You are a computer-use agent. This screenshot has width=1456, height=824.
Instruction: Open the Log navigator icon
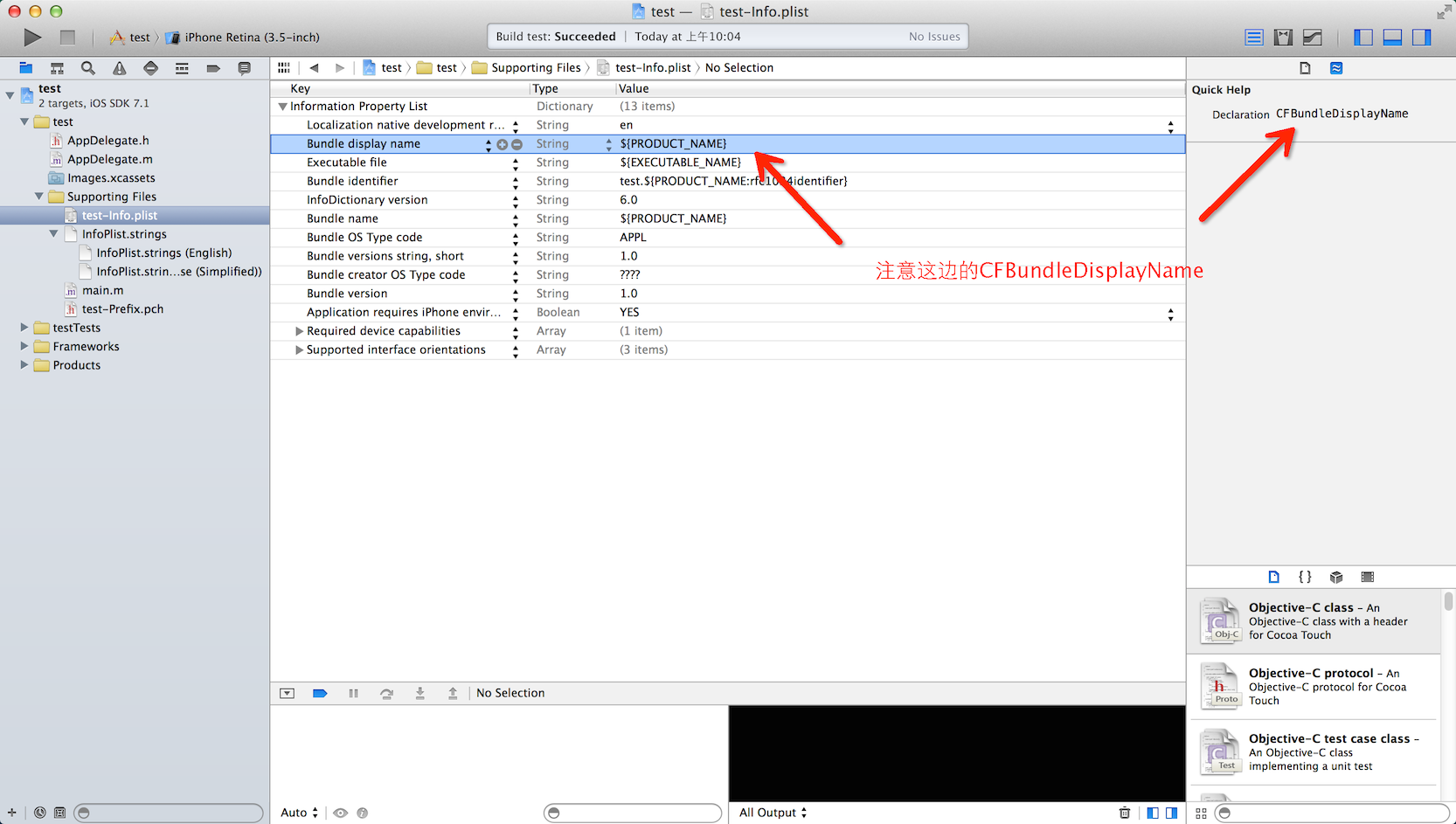(245, 68)
